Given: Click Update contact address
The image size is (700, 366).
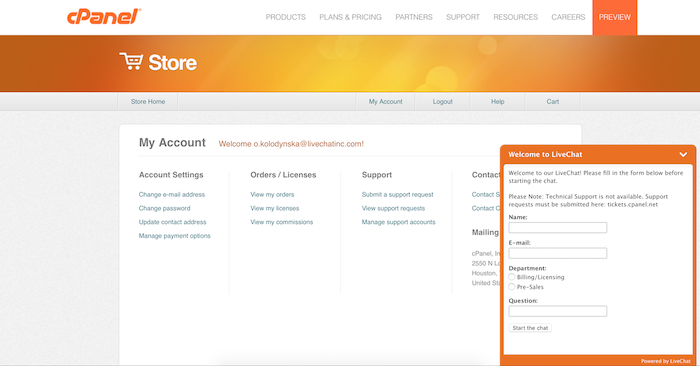Looking at the screenshot, I should [172, 222].
